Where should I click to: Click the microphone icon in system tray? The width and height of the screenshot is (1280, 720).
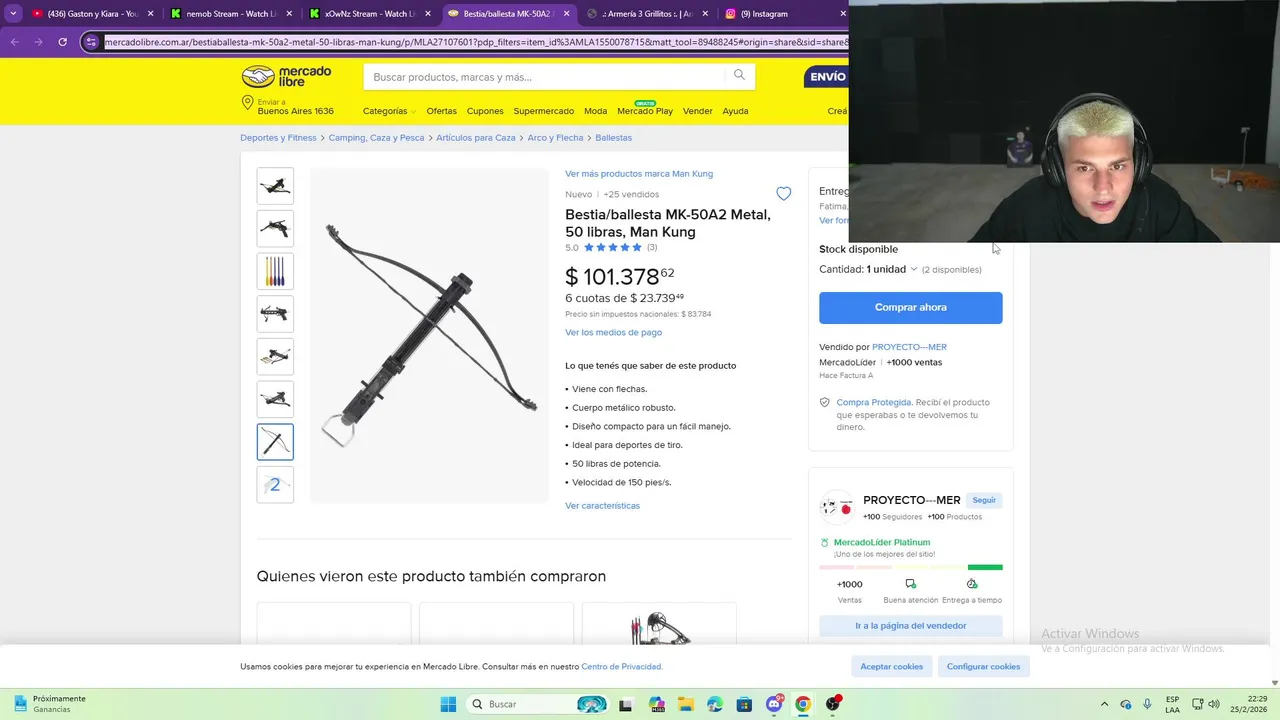coord(1147,704)
